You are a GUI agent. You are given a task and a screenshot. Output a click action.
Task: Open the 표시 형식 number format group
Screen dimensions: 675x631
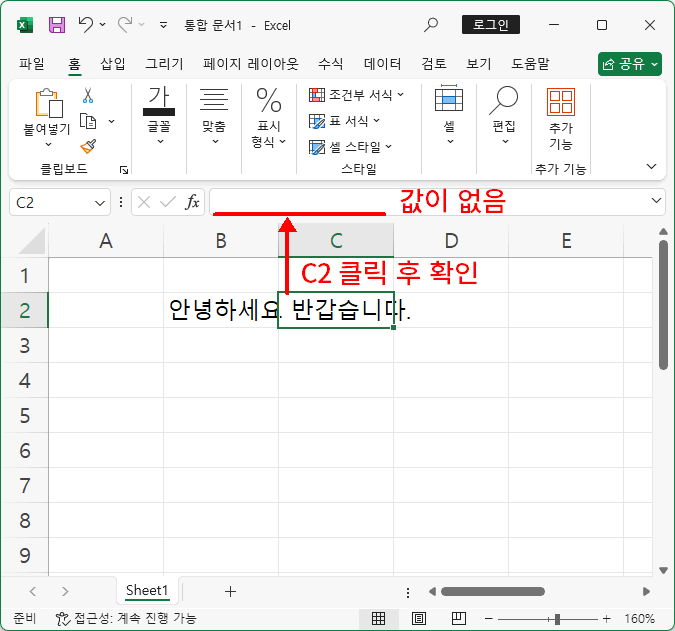pyautogui.click(x=269, y=117)
